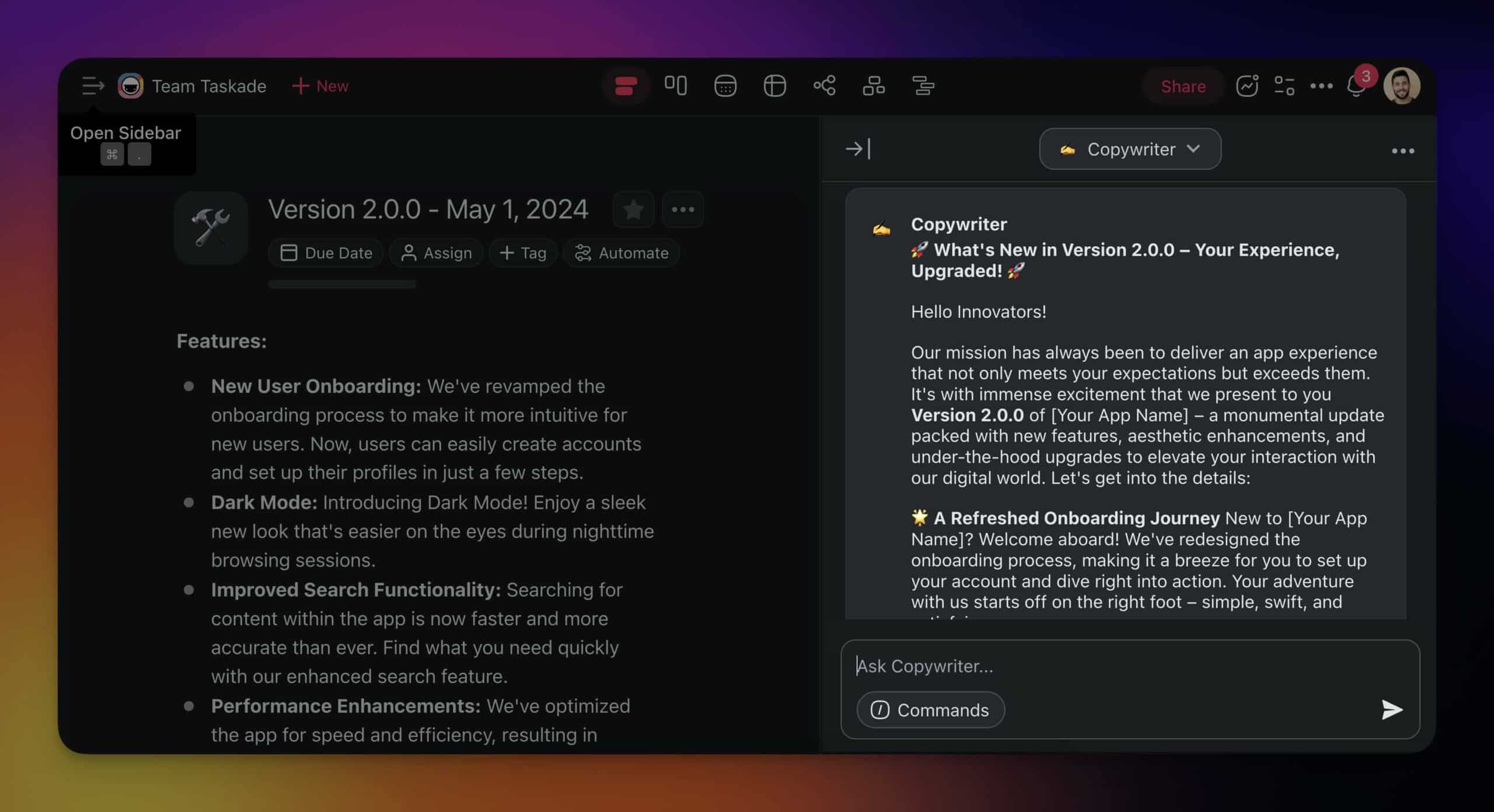1494x812 pixels.
Task: Collapse the Copywriter agent panel
Action: click(858, 149)
